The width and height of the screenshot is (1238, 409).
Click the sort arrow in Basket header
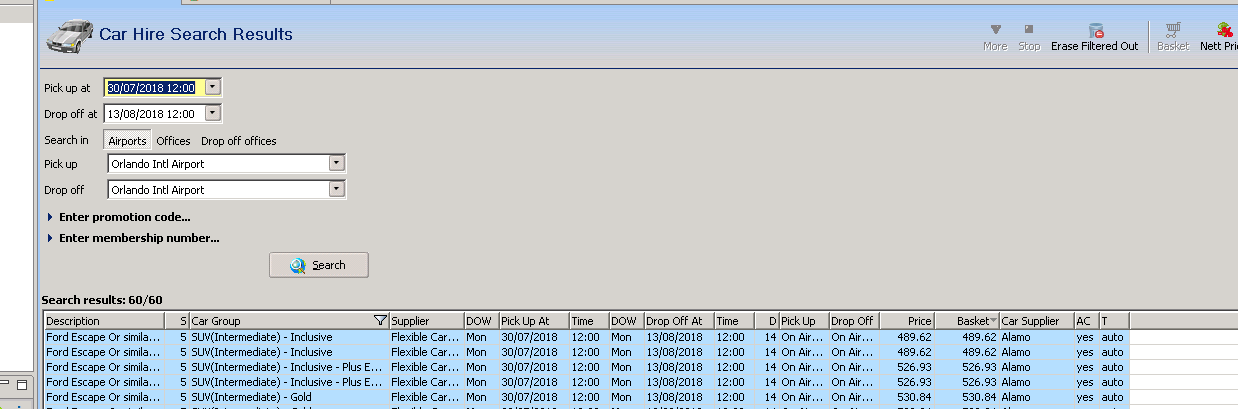[x=993, y=321]
